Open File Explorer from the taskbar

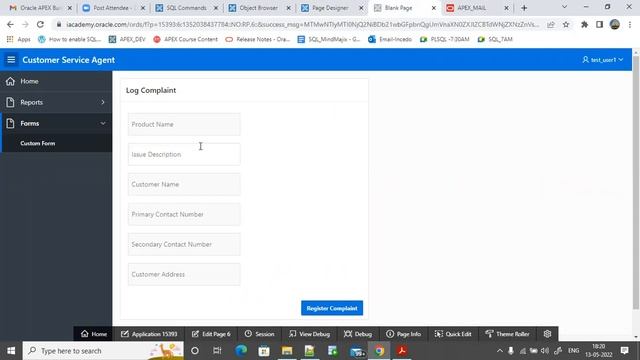click(287, 351)
